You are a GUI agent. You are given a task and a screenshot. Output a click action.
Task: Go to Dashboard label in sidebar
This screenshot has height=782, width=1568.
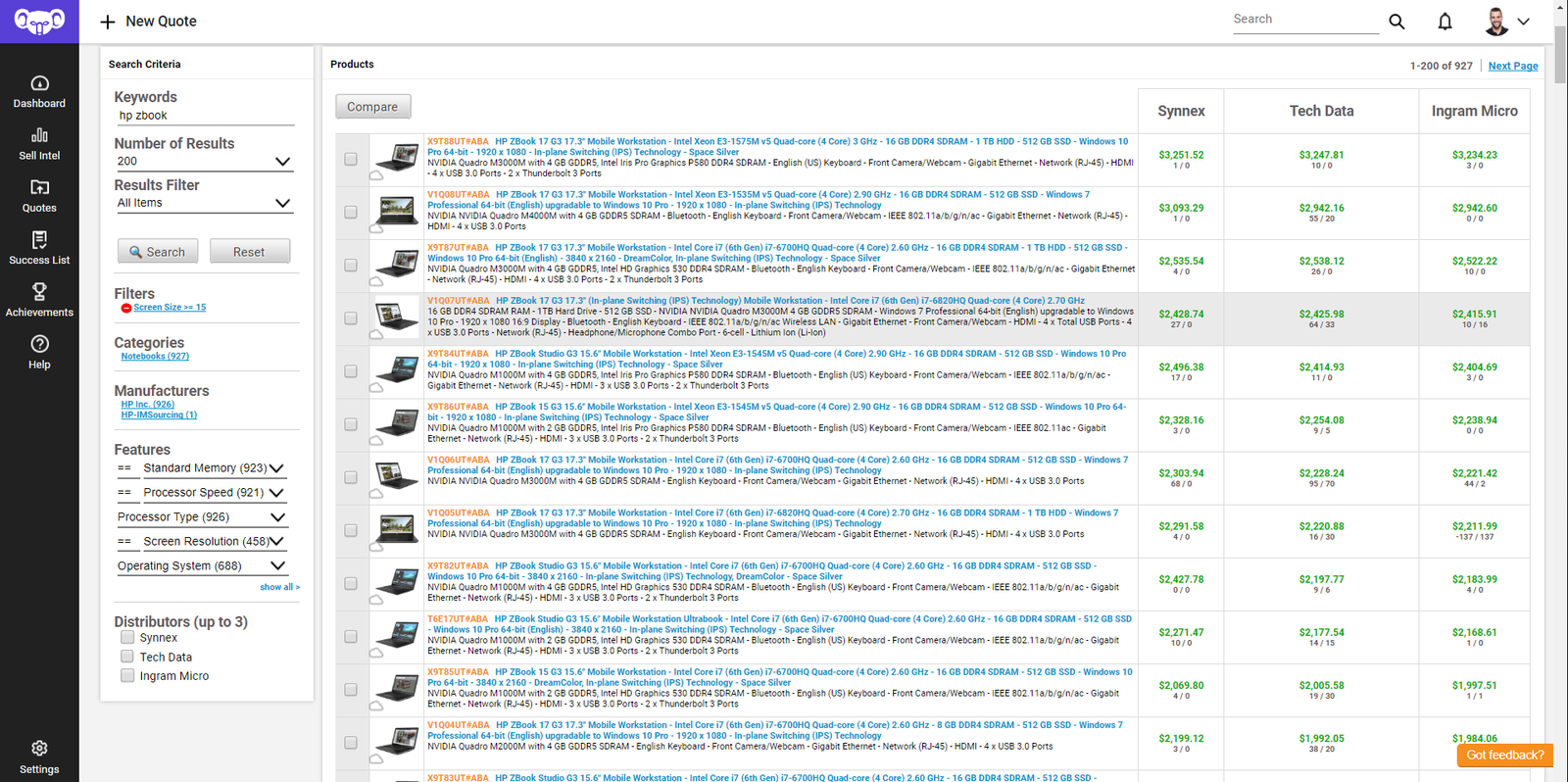[x=39, y=104]
